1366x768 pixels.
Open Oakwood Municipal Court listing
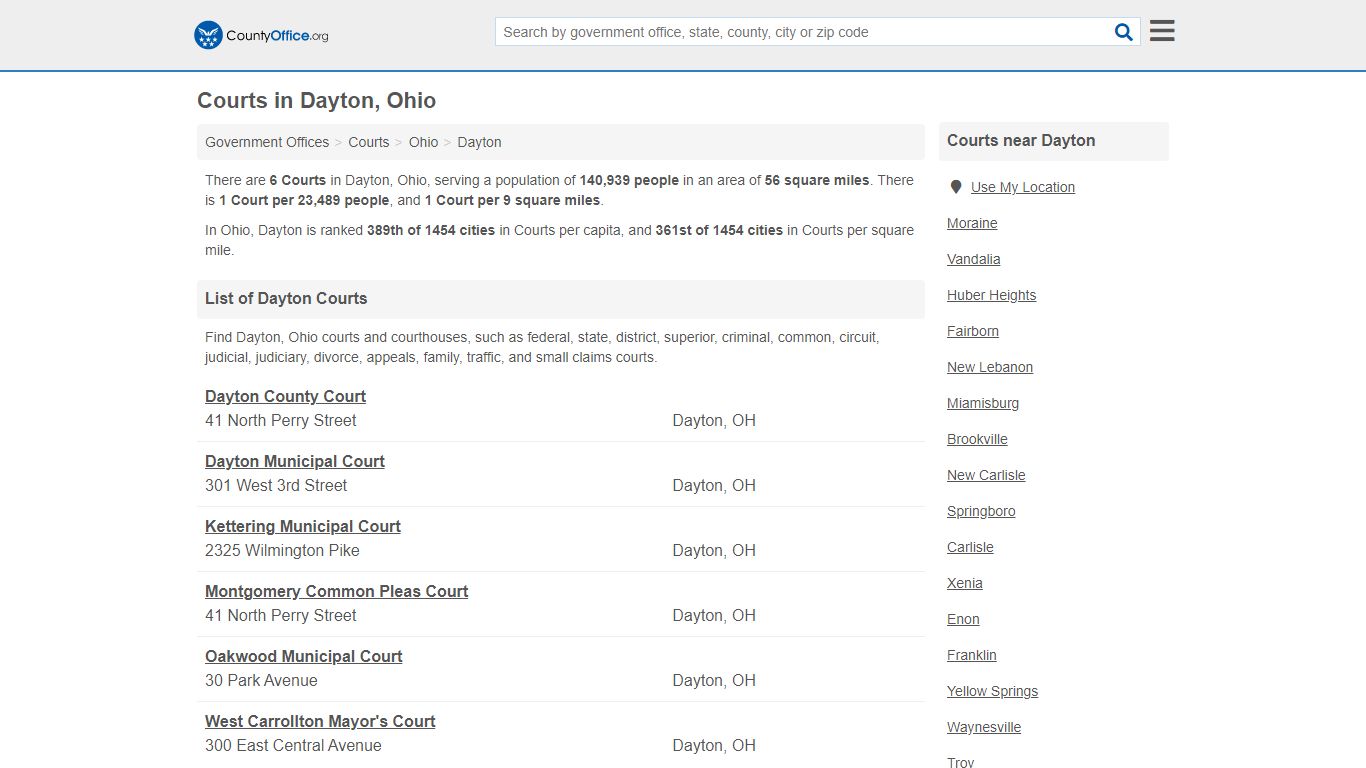[x=304, y=656]
